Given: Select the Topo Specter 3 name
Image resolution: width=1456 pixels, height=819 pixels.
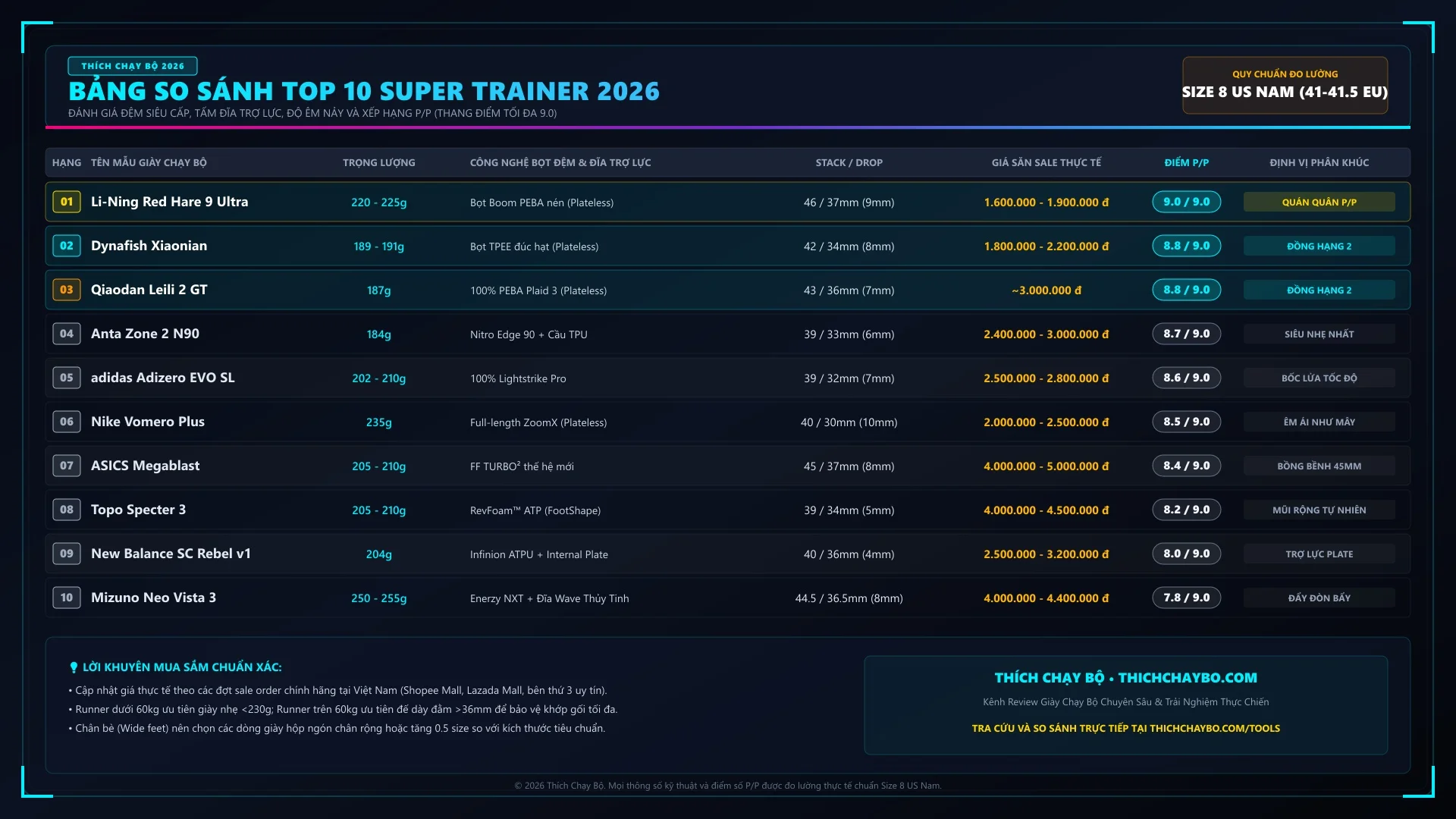Looking at the screenshot, I should point(138,510).
